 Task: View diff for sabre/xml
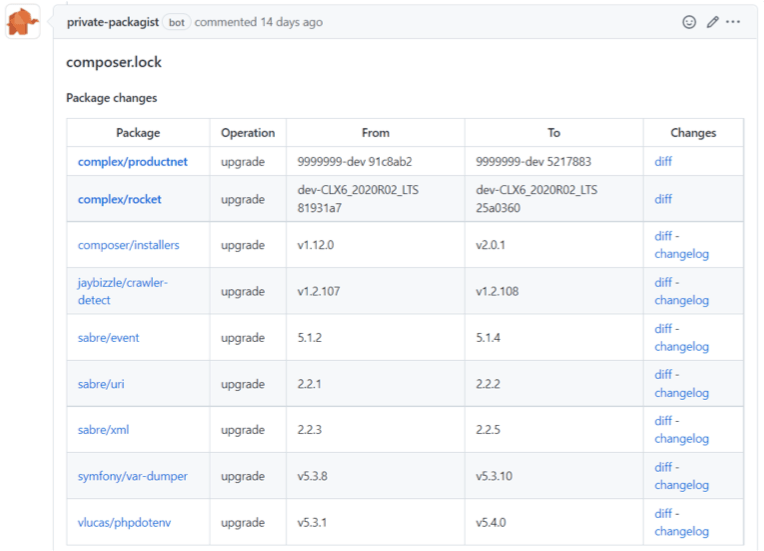click(663, 420)
